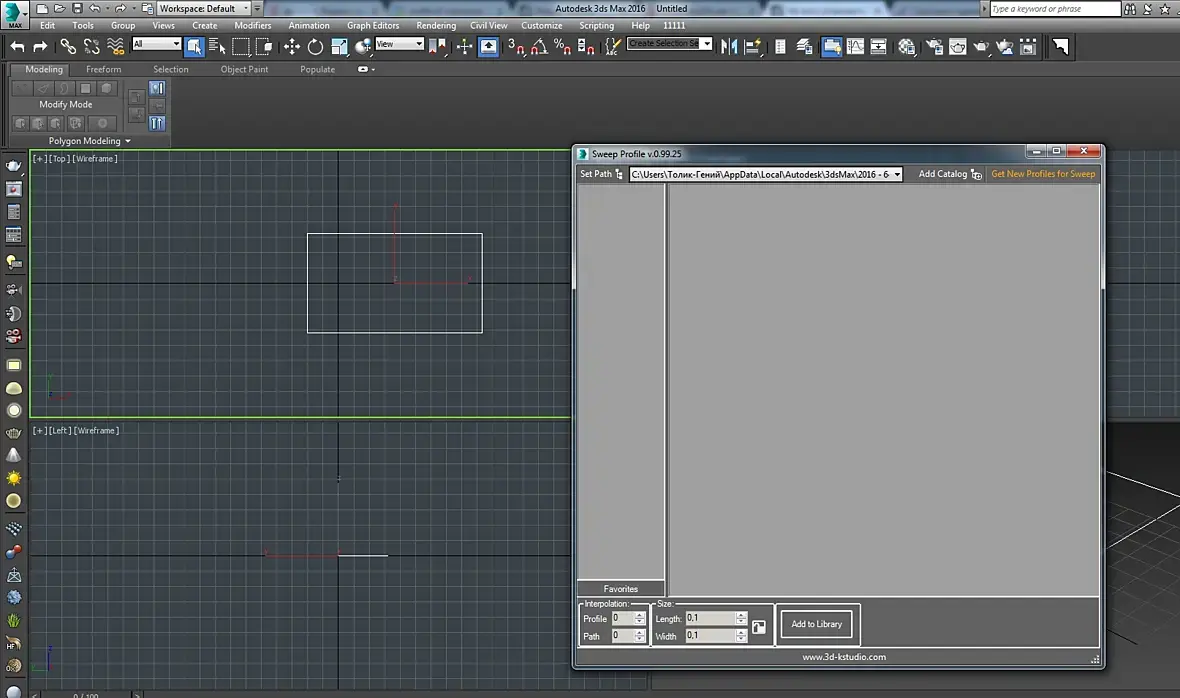Open Select by Name list icon
The image size is (1180, 698).
(x=217, y=46)
